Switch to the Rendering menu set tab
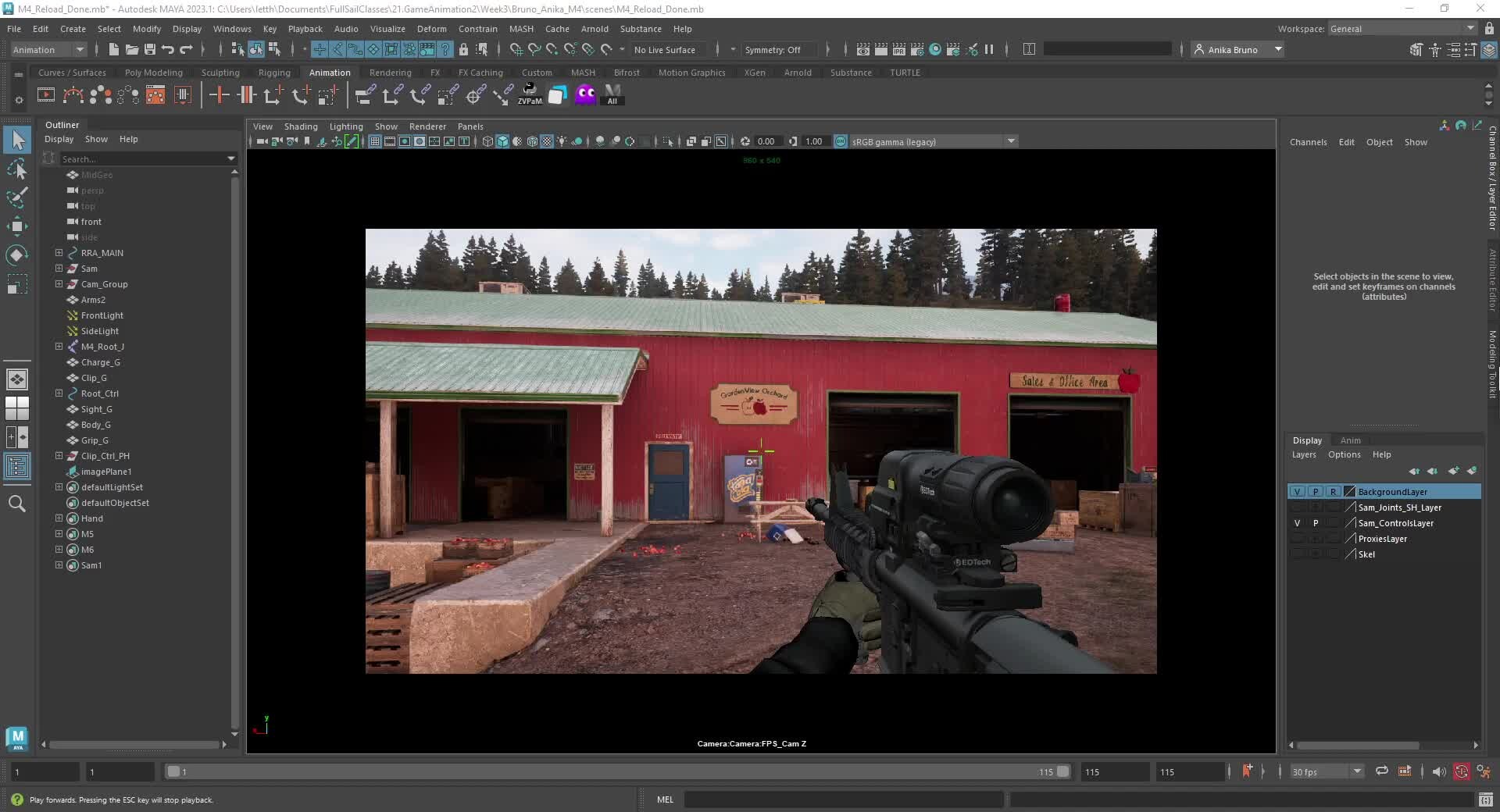Screen dimensions: 1500x812 [391, 72]
